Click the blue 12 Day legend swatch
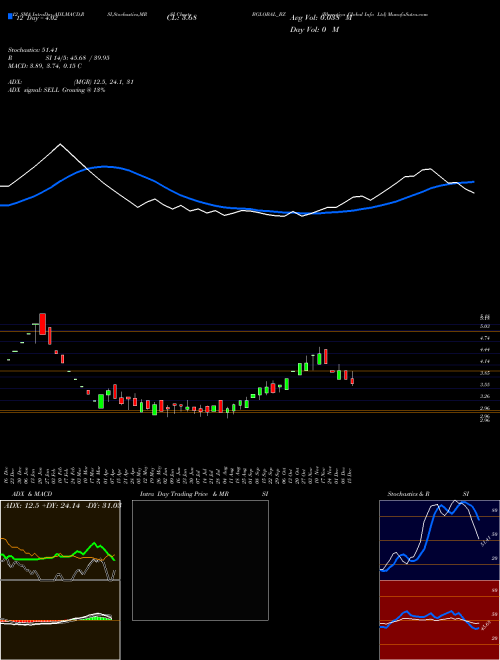 coord(11,17)
